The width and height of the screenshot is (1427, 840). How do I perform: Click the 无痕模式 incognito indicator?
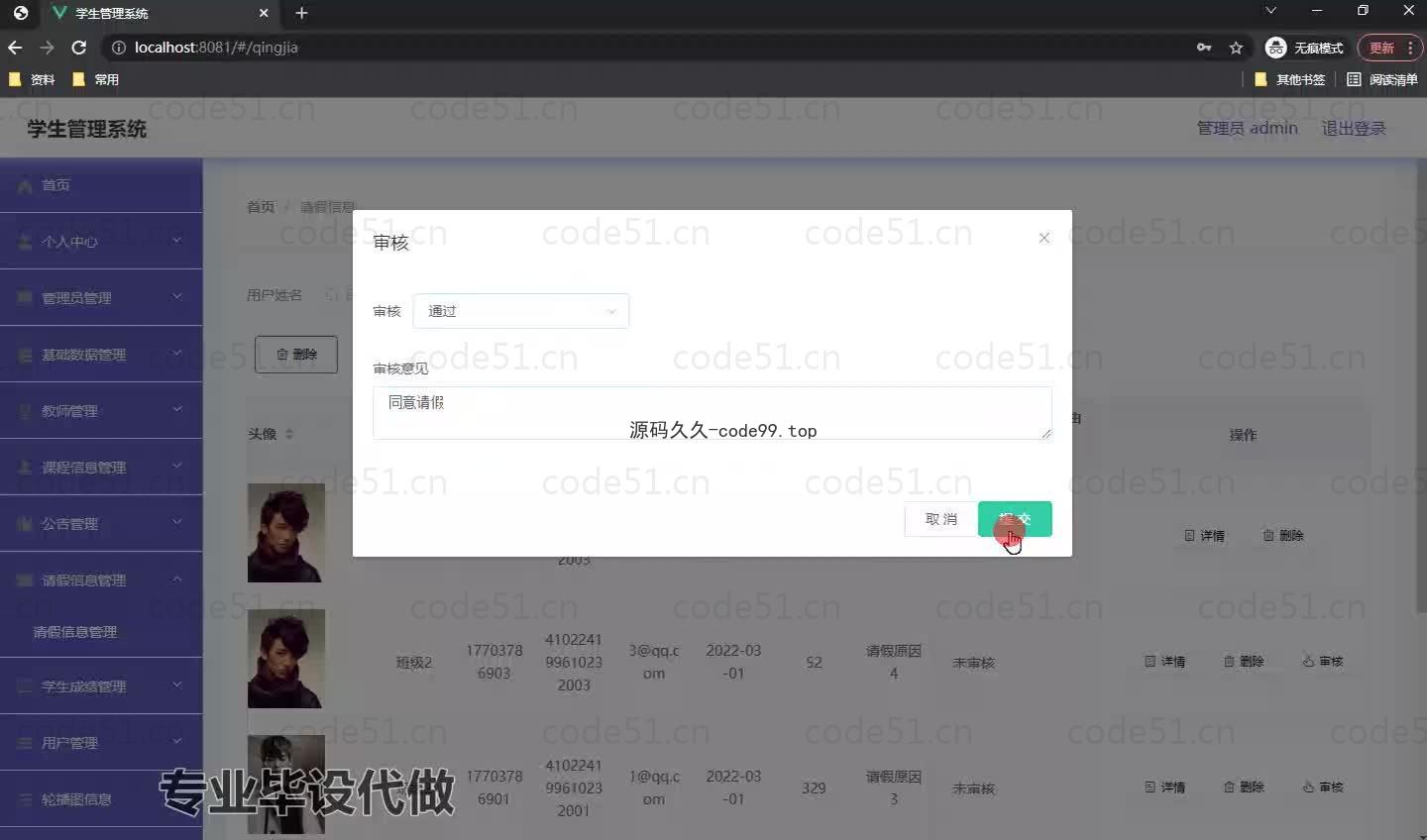1305,48
